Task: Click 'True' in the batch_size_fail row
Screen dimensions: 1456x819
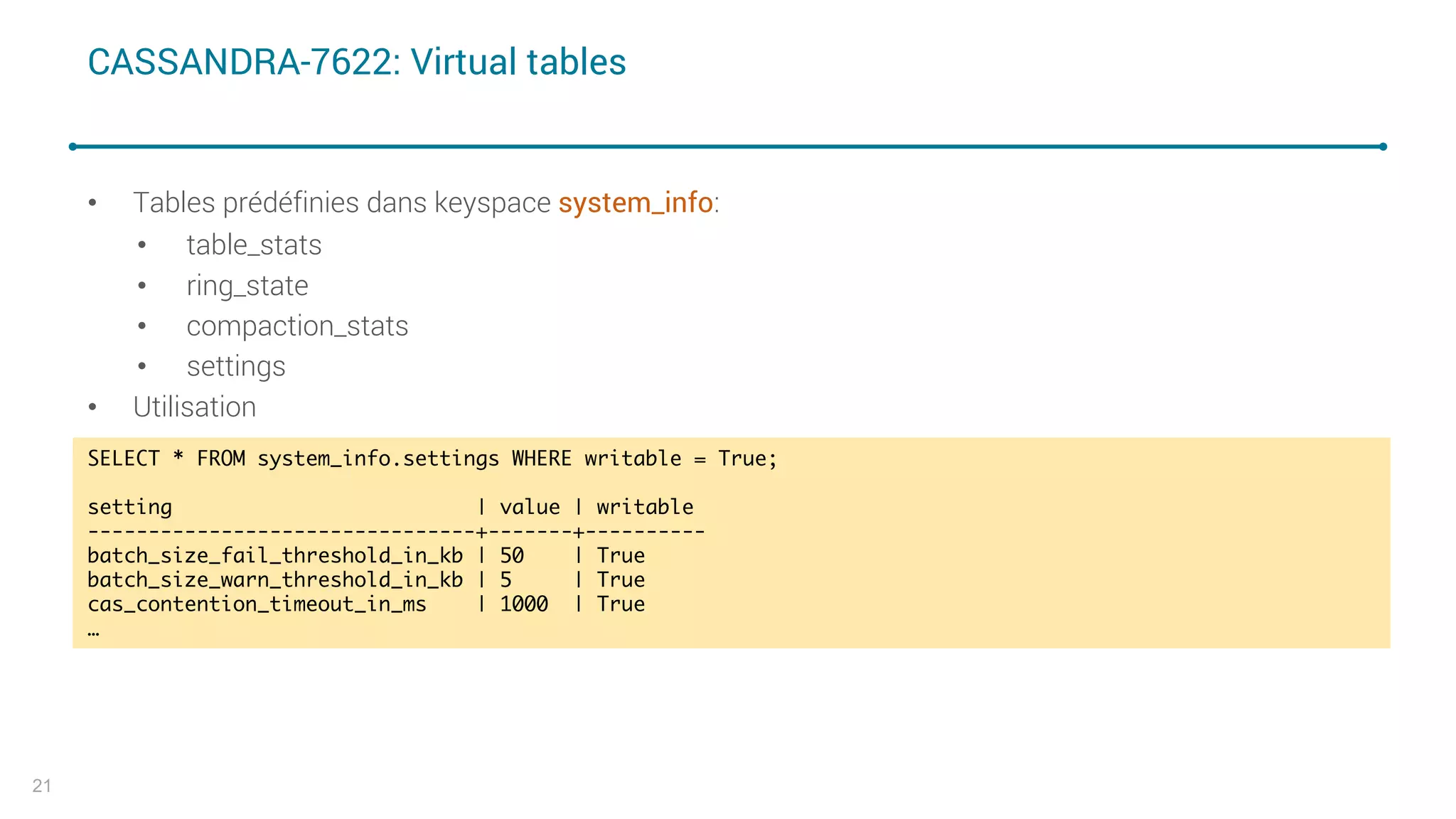Action: point(621,555)
